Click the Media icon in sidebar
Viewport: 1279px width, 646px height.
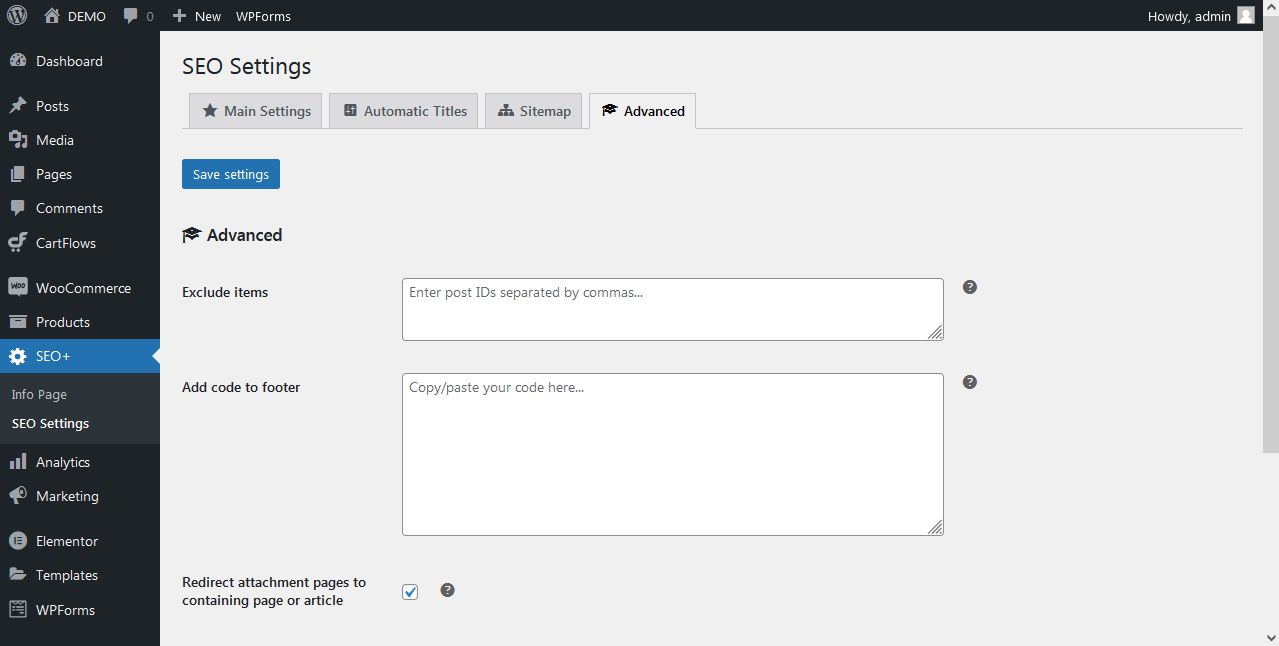[x=17, y=140]
